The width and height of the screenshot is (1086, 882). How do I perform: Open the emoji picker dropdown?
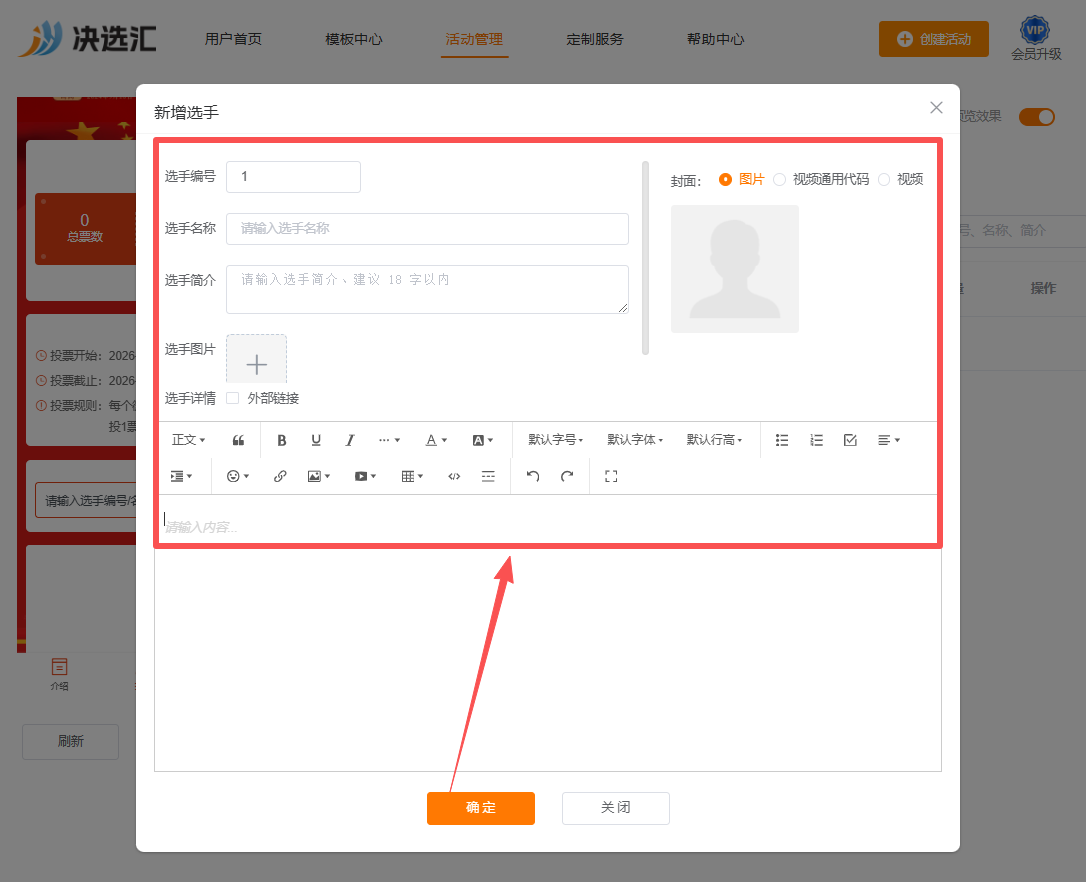coord(238,476)
